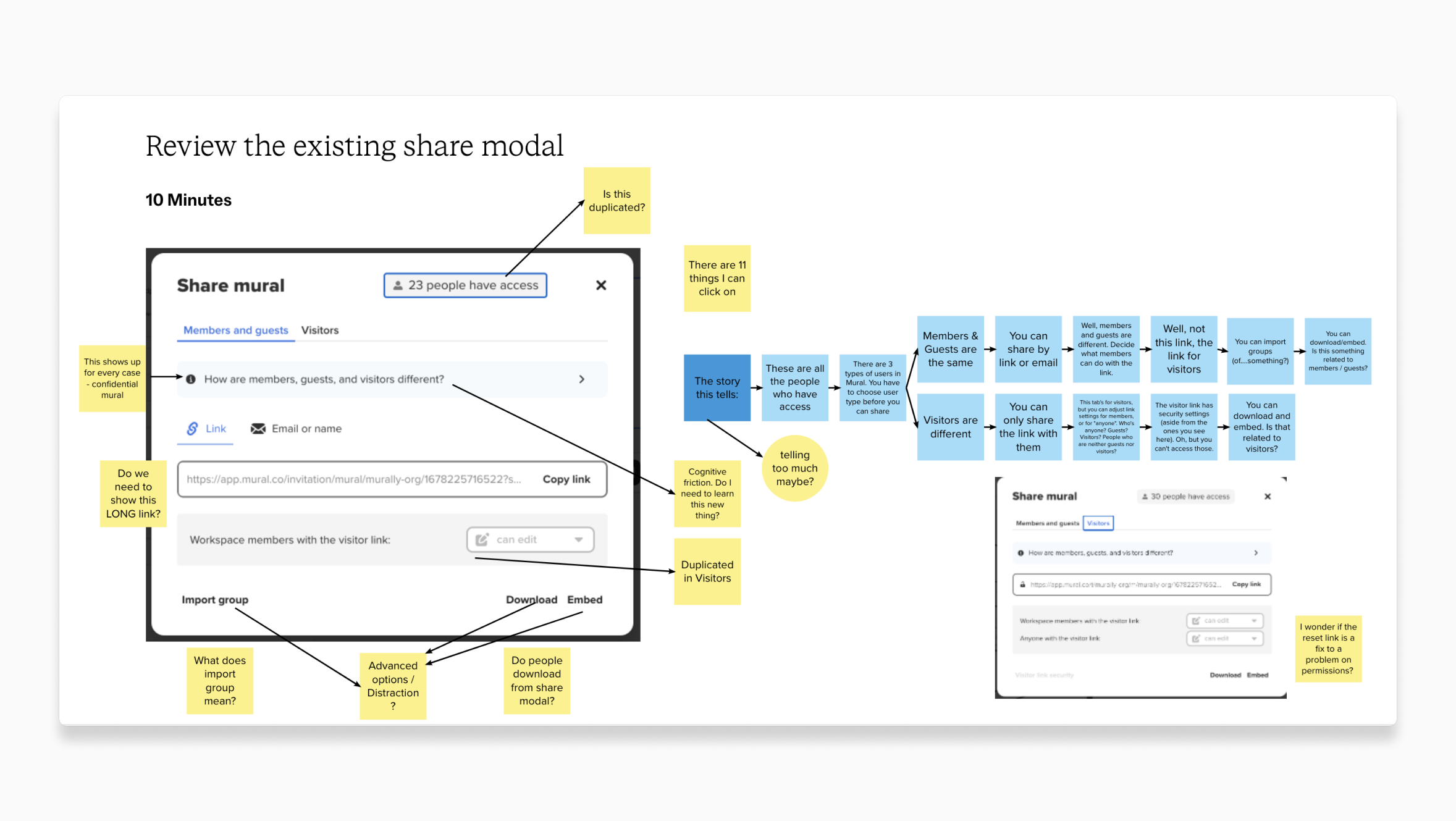Select 'I wonder if the reset link' sticky note
Viewport: 1456px width, 821px height.
[1329, 649]
